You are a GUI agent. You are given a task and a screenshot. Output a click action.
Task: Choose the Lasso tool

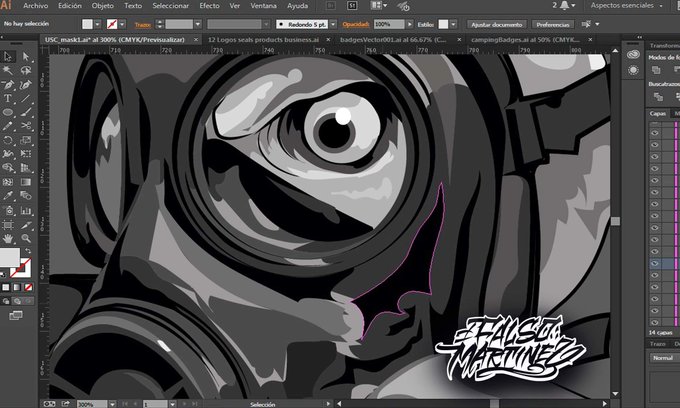pos(26,70)
